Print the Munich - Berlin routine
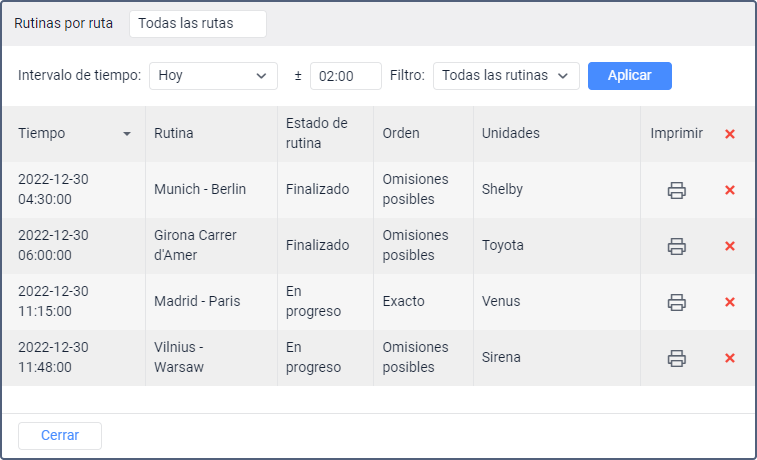Image resolution: width=757 pixels, height=460 pixels. pyautogui.click(x=677, y=190)
